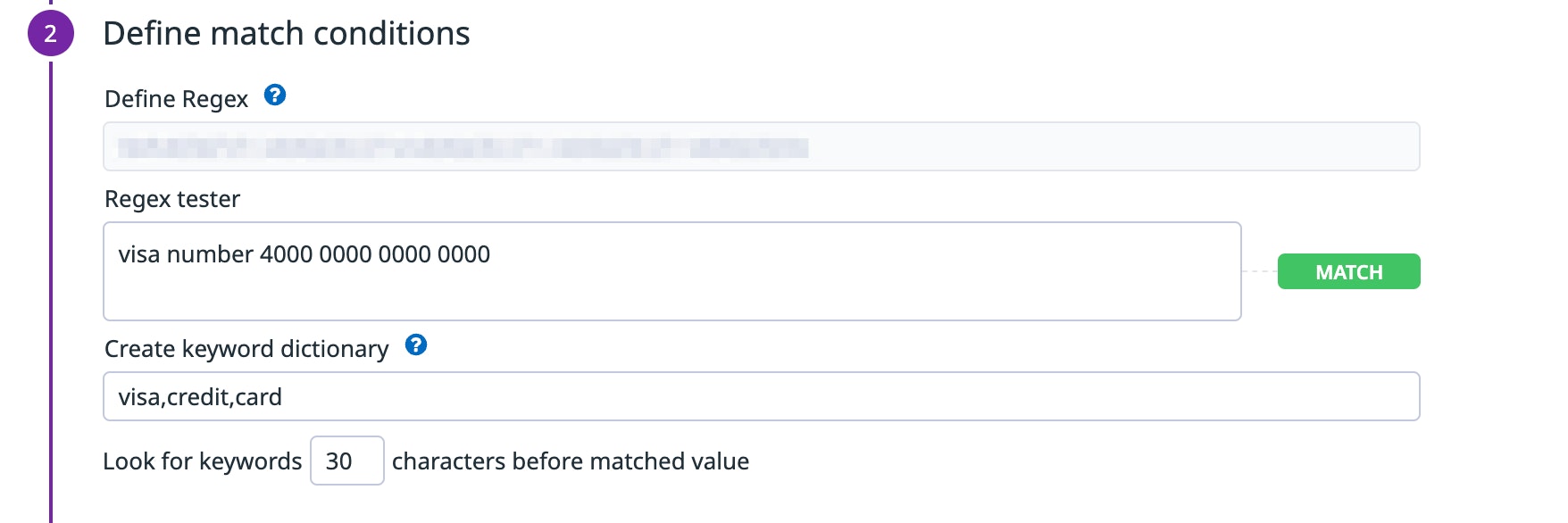
Task: Click the blurred regex pattern text
Action: click(463, 147)
